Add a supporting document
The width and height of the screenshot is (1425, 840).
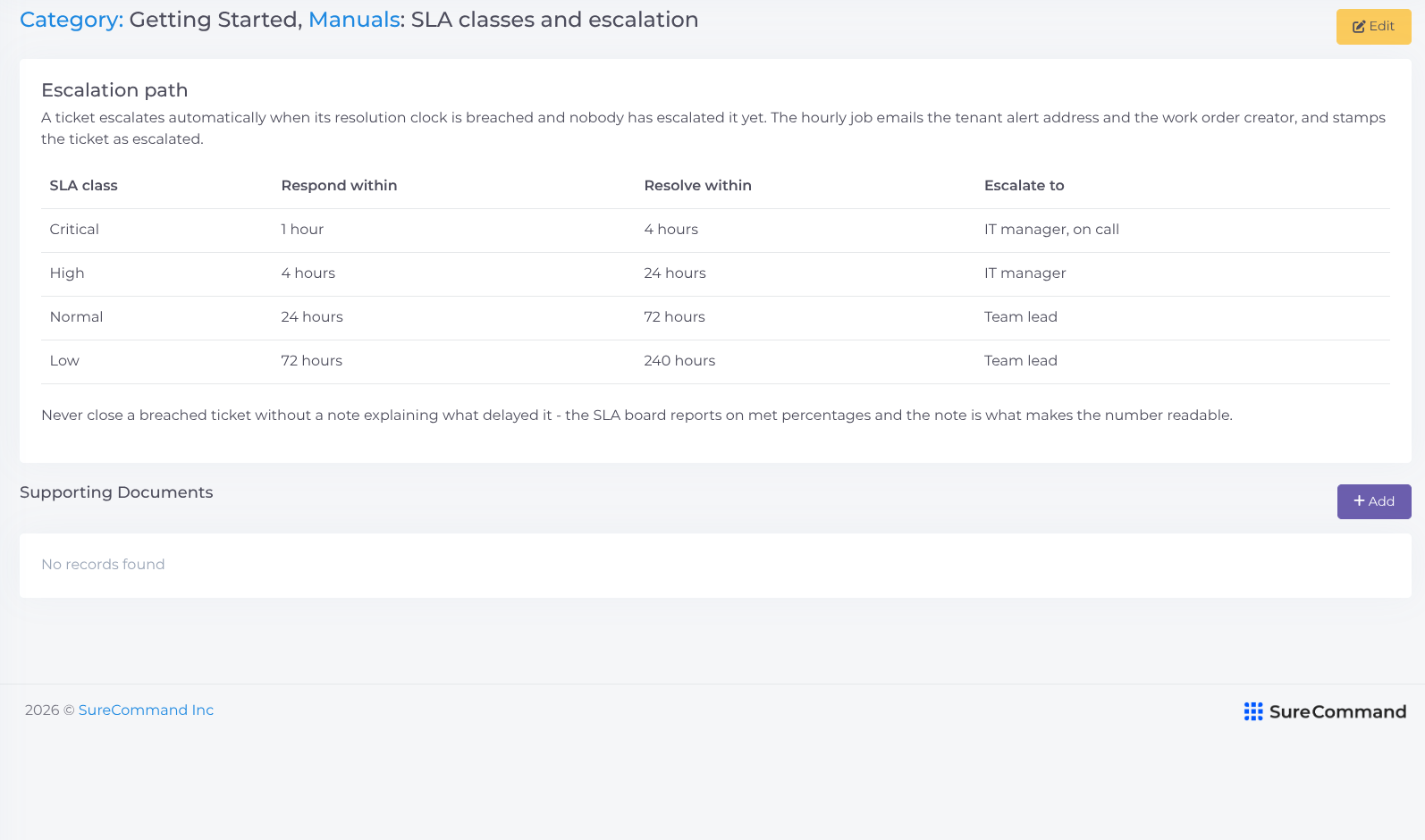coord(1374,501)
